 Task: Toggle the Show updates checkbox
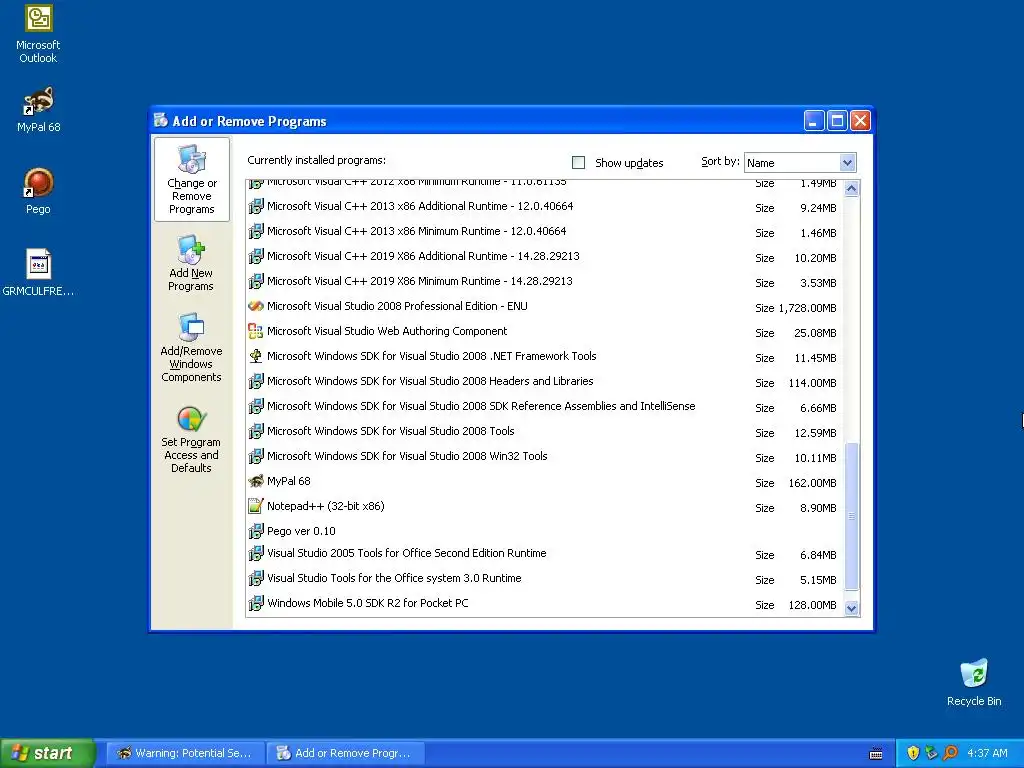pos(579,163)
